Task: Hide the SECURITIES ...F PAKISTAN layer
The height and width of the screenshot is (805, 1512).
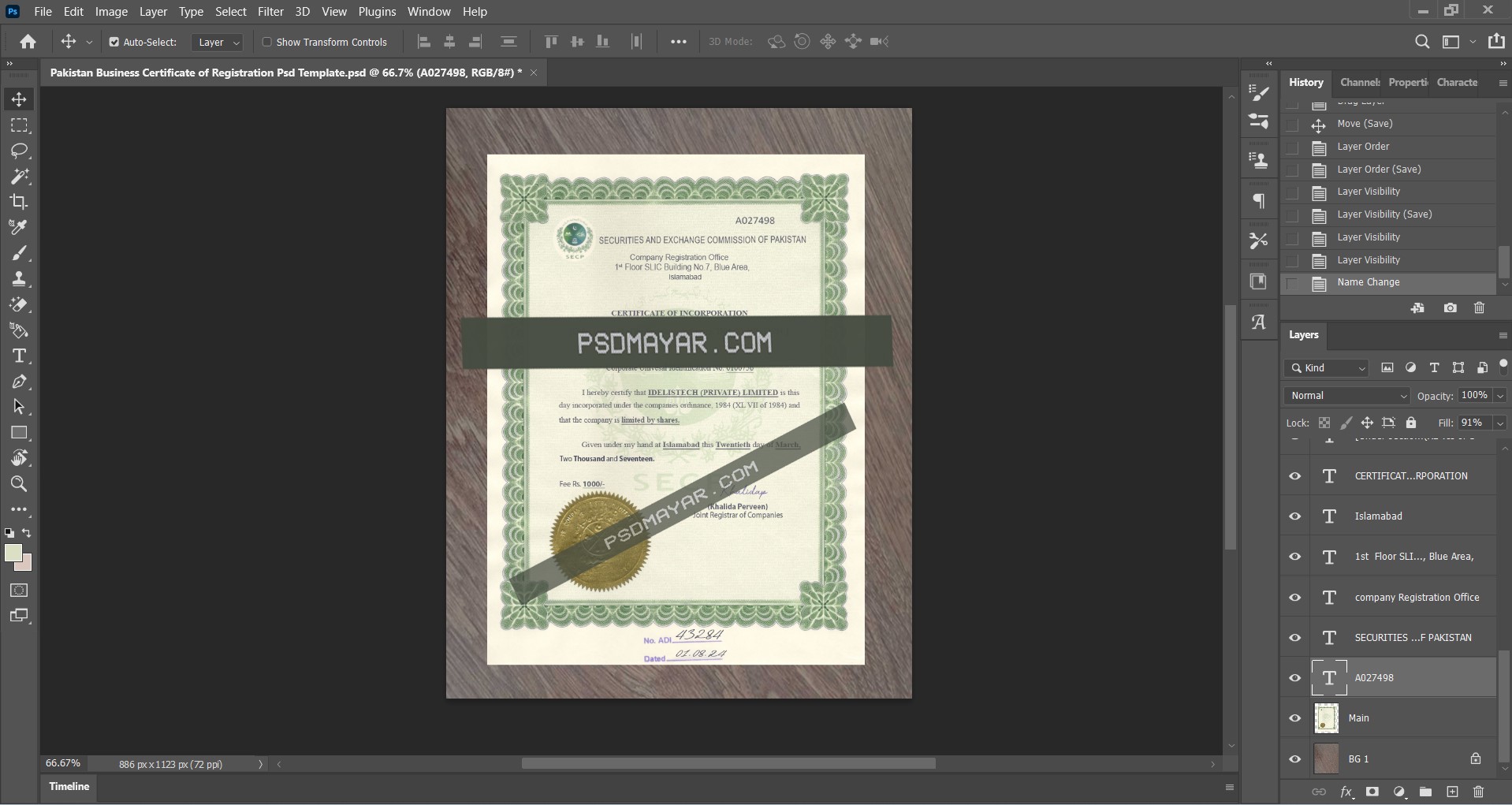Action: pos(1294,638)
